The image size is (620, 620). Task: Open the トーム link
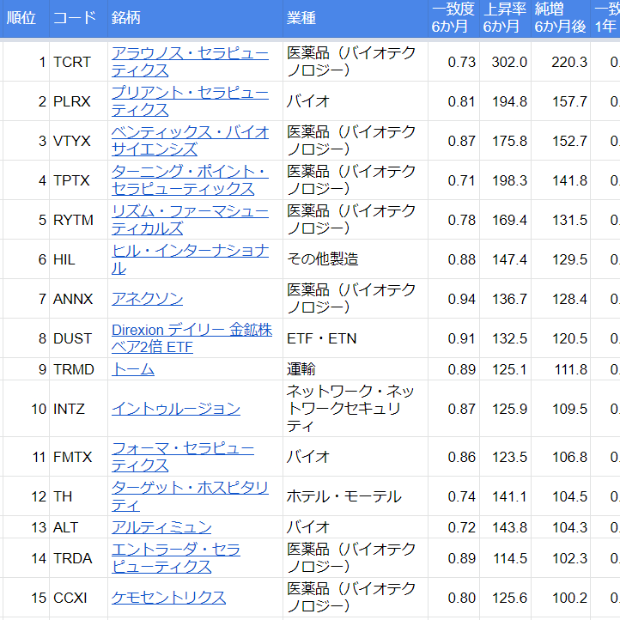(133, 369)
